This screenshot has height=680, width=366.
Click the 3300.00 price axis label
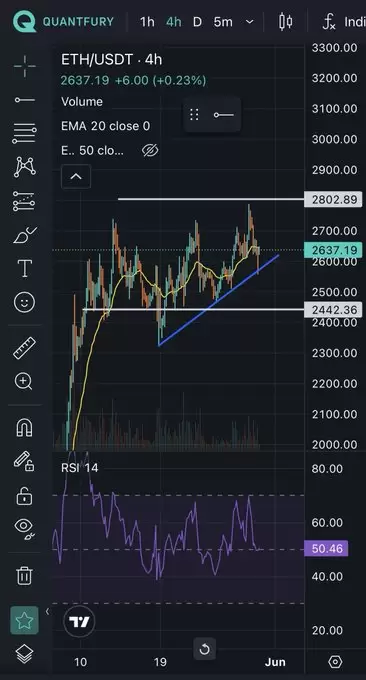pyautogui.click(x=335, y=48)
